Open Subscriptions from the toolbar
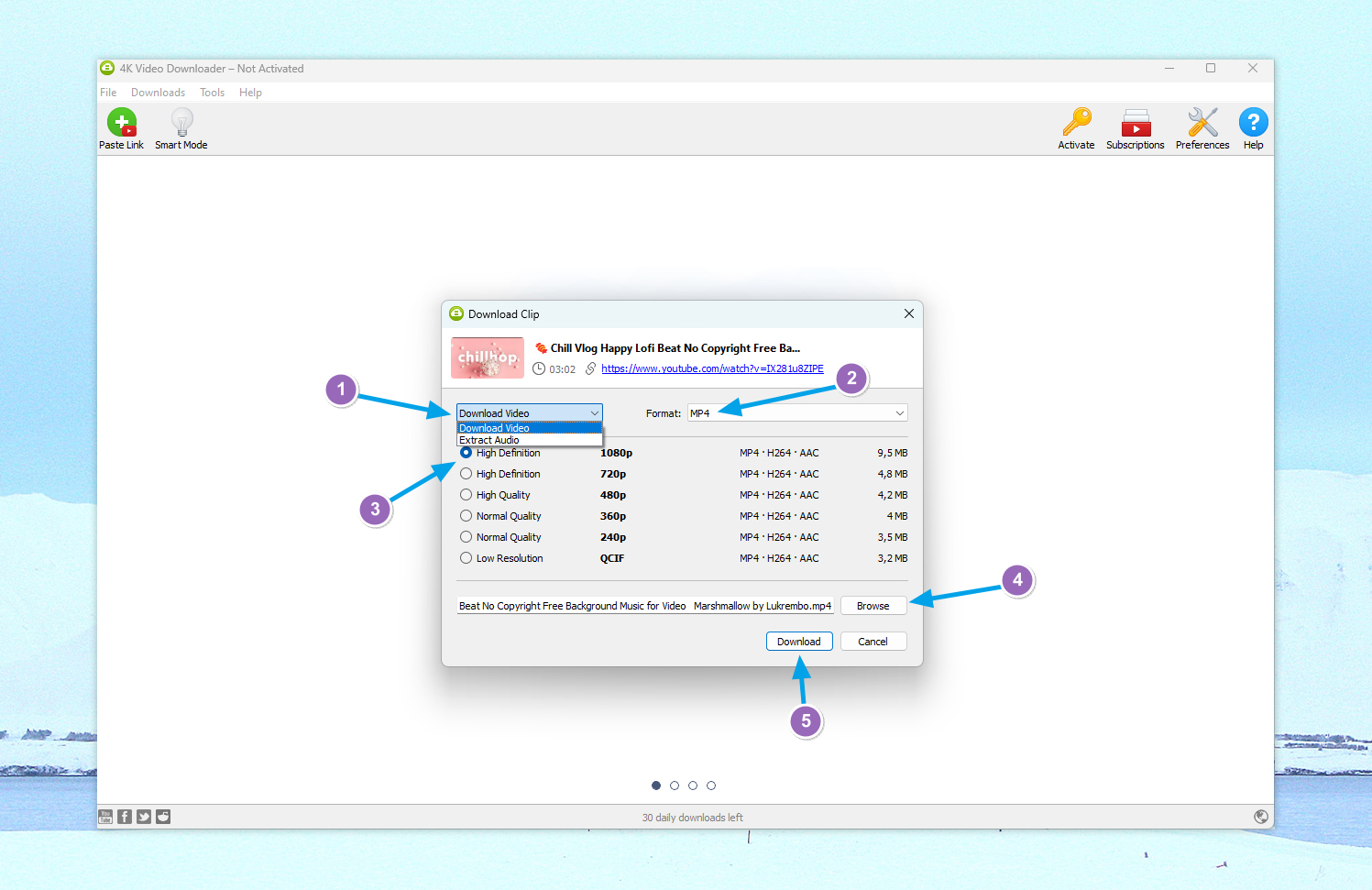The height and width of the screenshot is (890, 1372). coord(1135,123)
